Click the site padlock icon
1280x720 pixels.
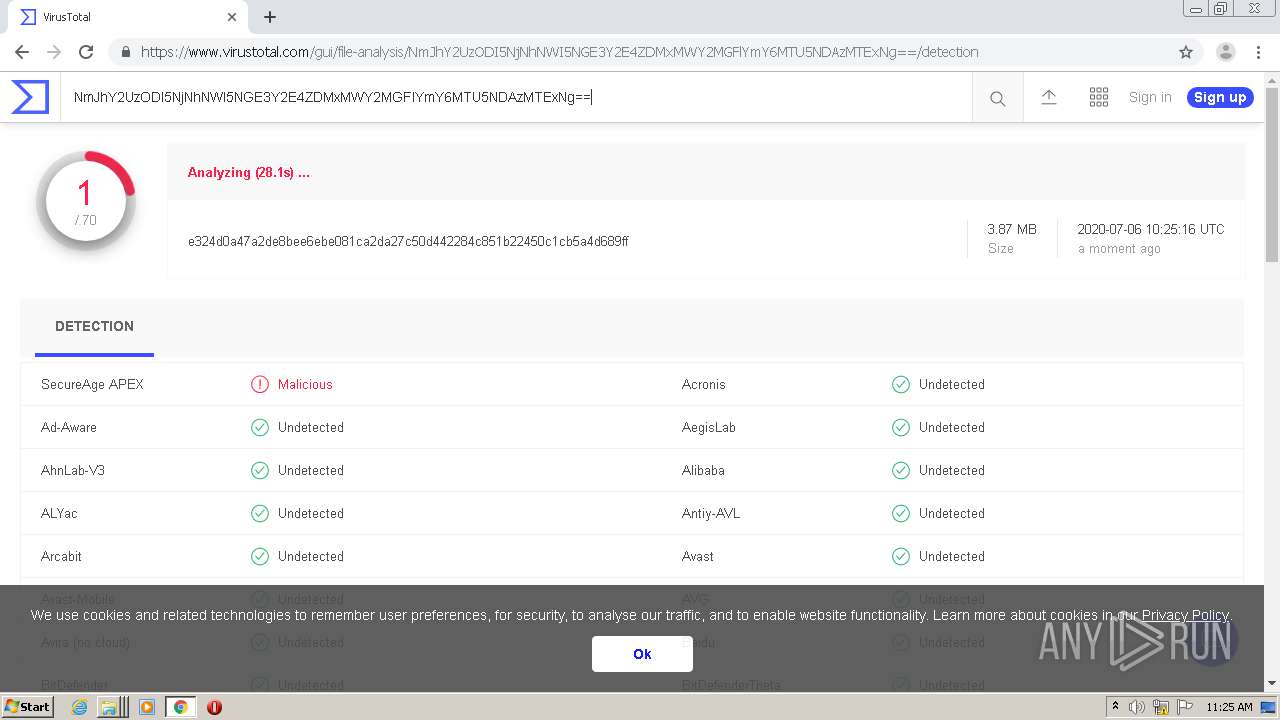125,52
